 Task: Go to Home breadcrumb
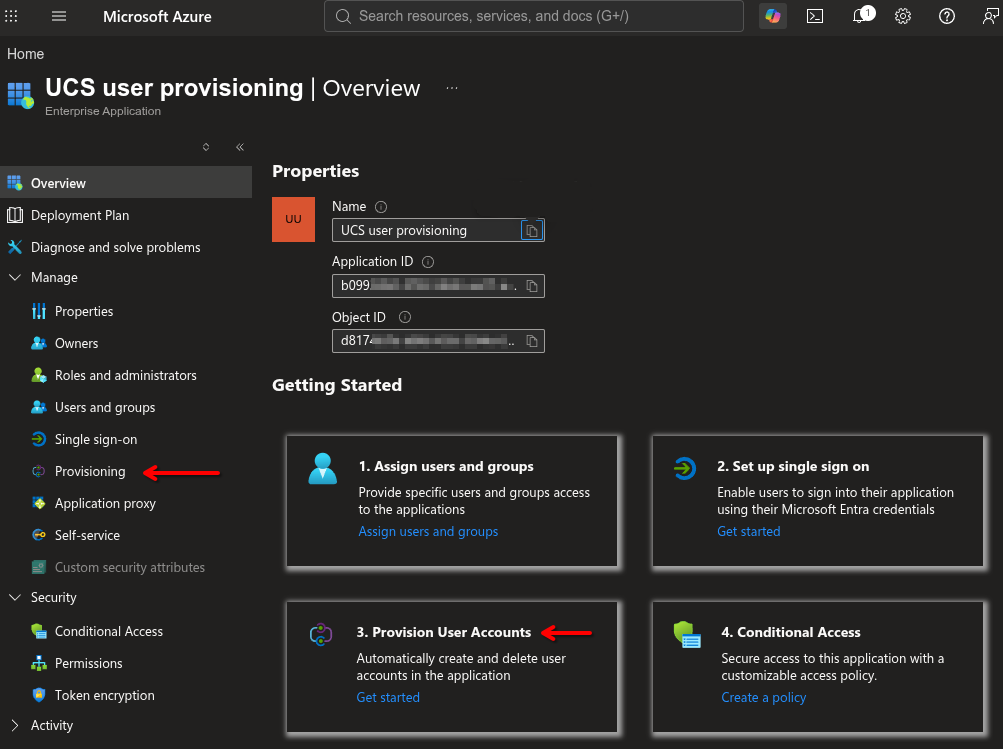tap(26, 54)
